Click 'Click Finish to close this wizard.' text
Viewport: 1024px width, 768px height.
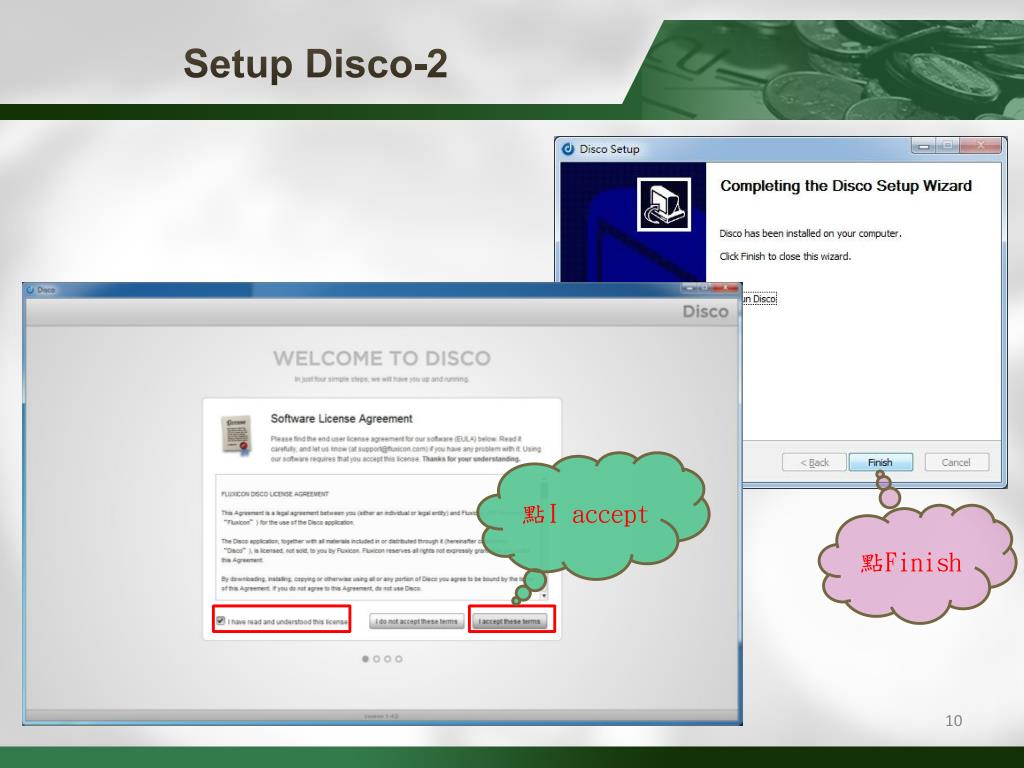(785, 256)
